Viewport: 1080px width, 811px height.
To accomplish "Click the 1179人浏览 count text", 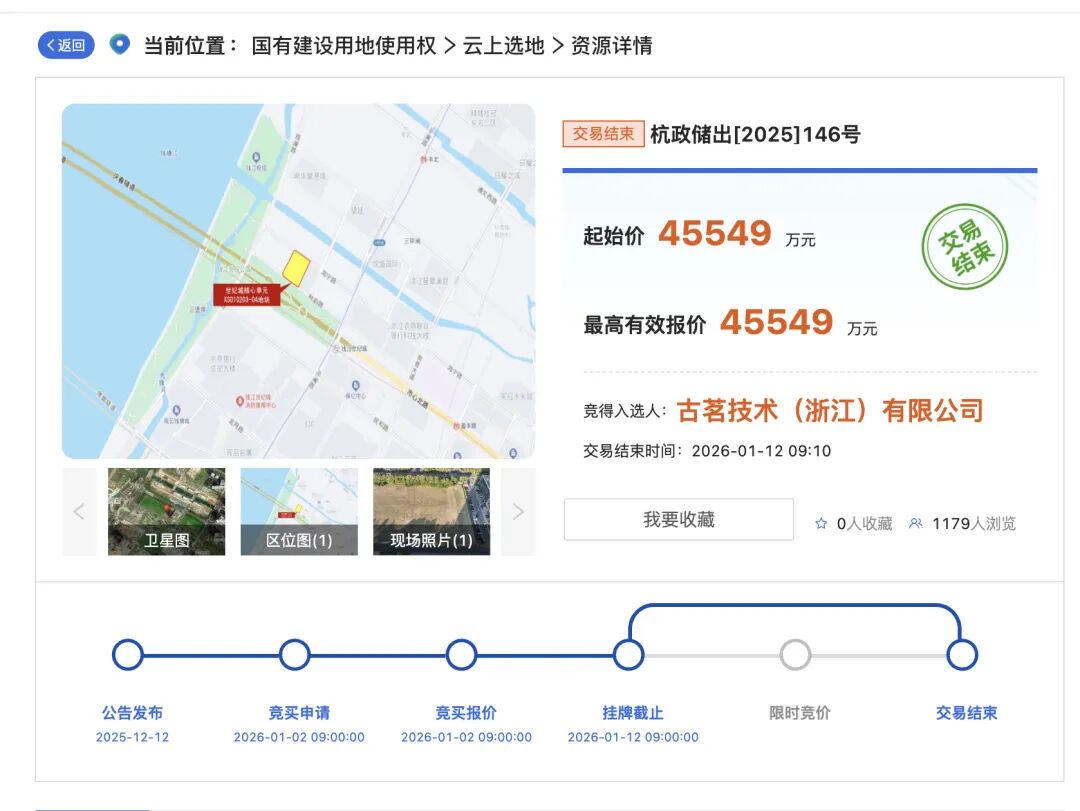I will (x=974, y=524).
